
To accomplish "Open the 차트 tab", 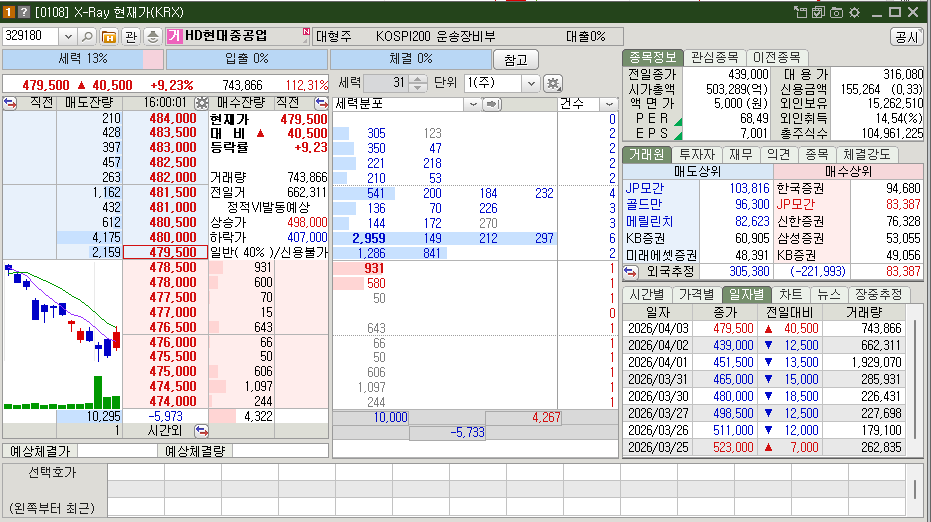I will click(x=790, y=295).
